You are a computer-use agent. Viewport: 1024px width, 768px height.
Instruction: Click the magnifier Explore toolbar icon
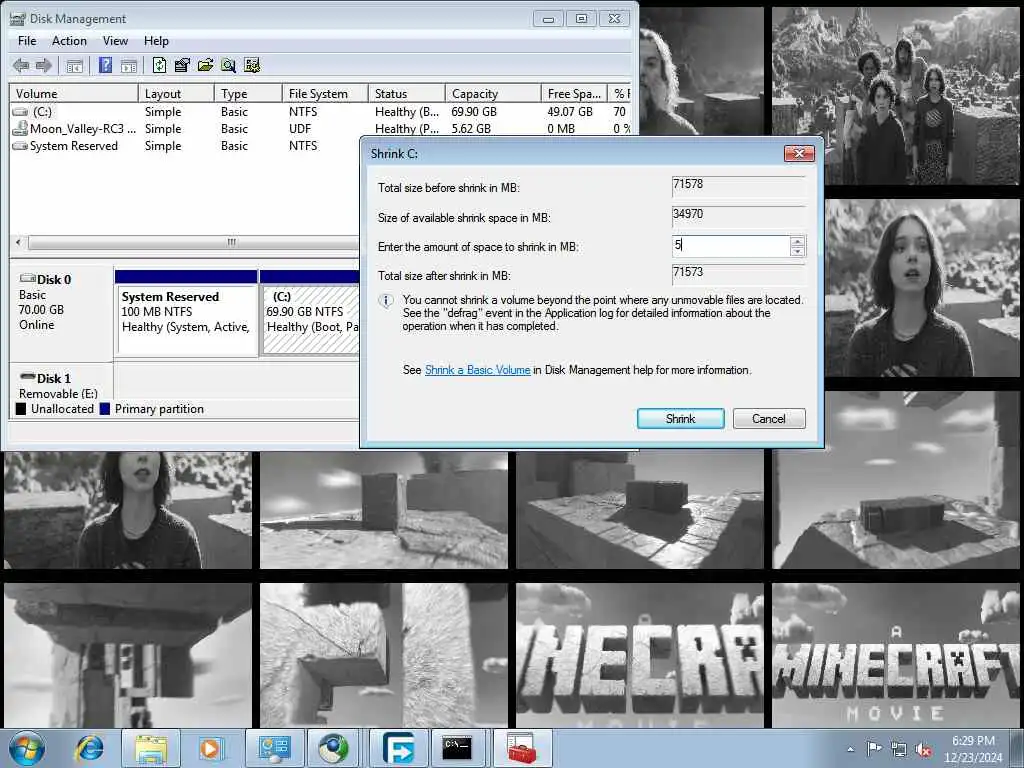point(228,65)
